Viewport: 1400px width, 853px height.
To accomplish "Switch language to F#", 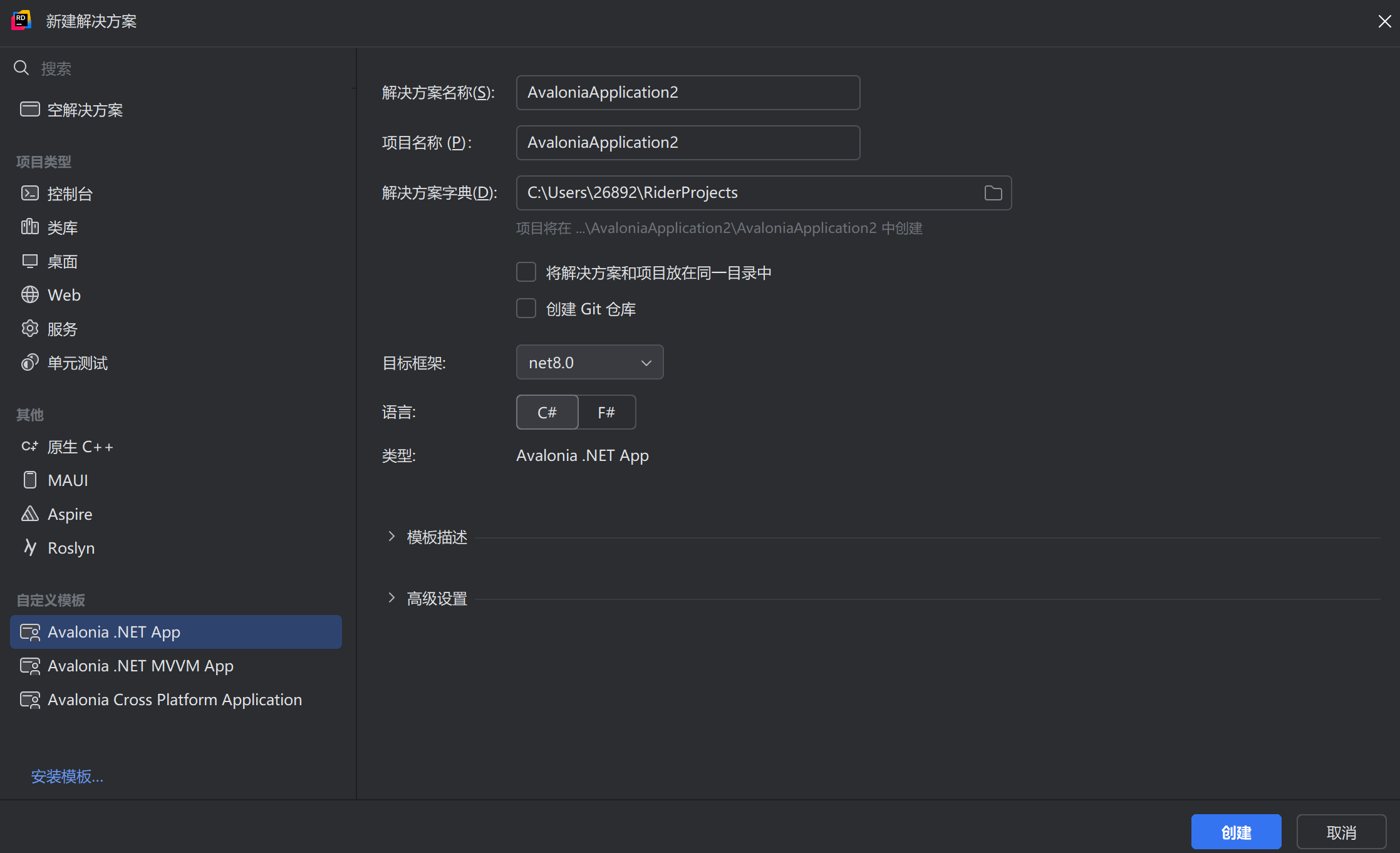I will [x=606, y=412].
